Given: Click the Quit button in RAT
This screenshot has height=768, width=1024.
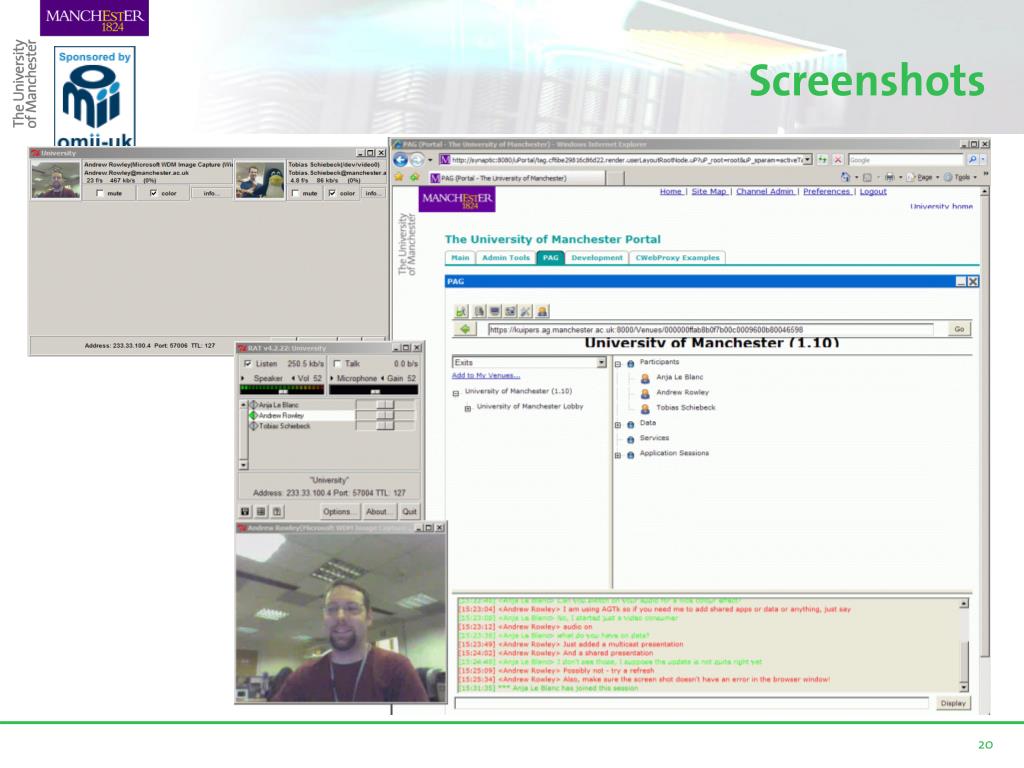Looking at the screenshot, I should pyautogui.click(x=409, y=511).
